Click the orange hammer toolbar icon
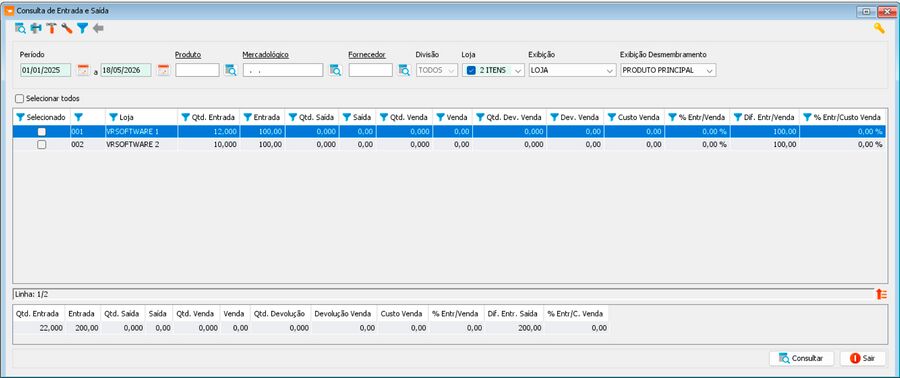Image resolution: width=900 pixels, height=378 pixels. point(52,28)
